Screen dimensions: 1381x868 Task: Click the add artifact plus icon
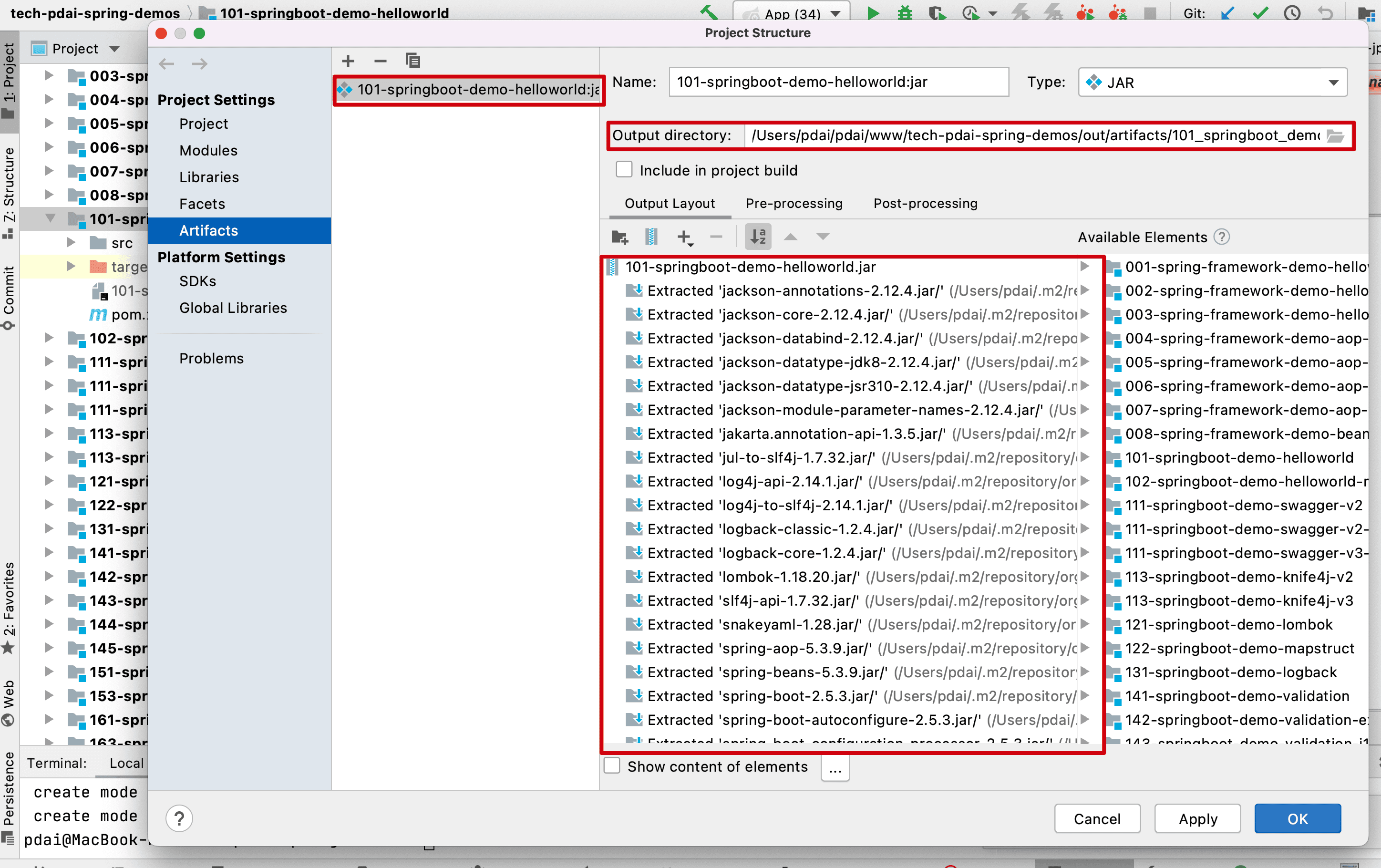click(348, 61)
